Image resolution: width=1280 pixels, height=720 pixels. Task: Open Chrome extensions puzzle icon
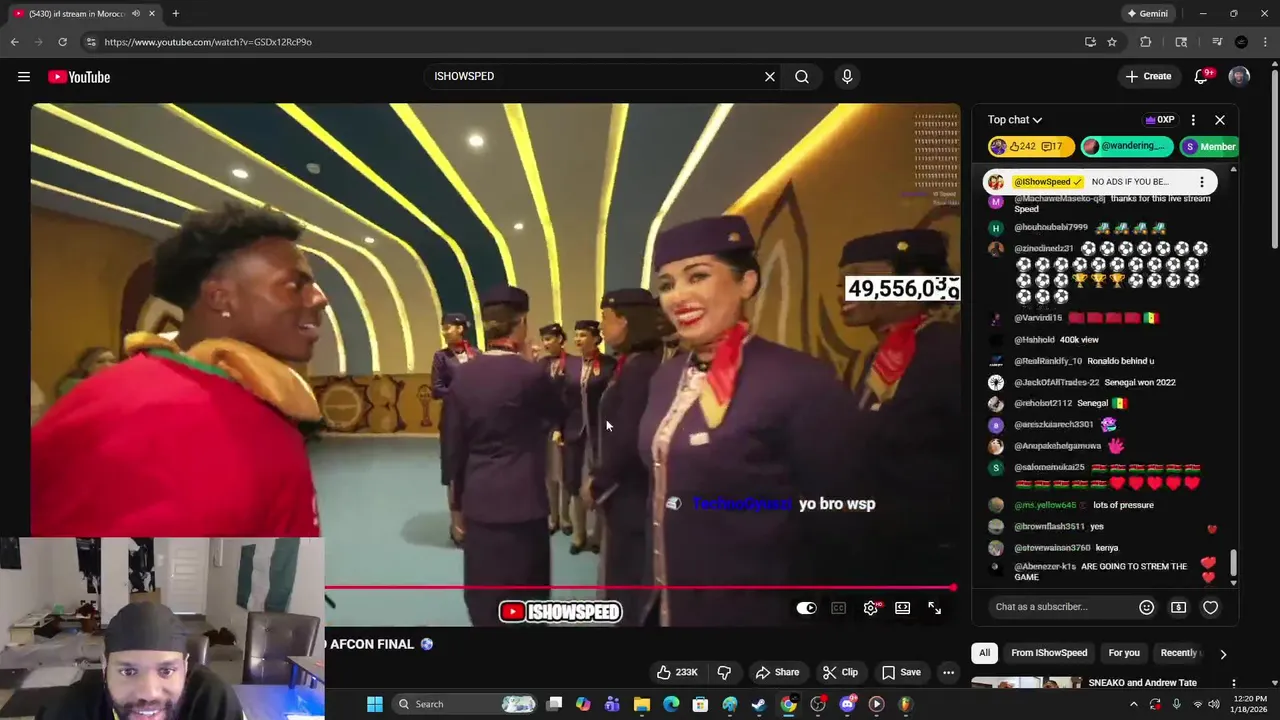[x=1146, y=42]
